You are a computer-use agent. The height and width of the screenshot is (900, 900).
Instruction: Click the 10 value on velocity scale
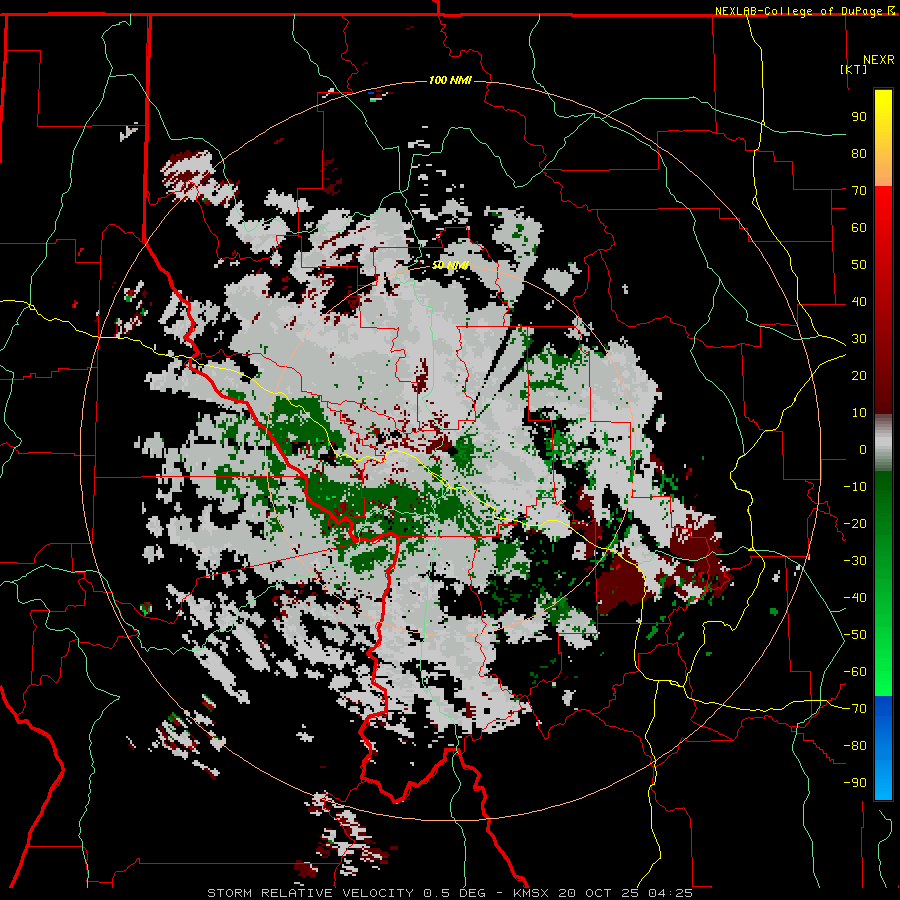click(859, 413)
